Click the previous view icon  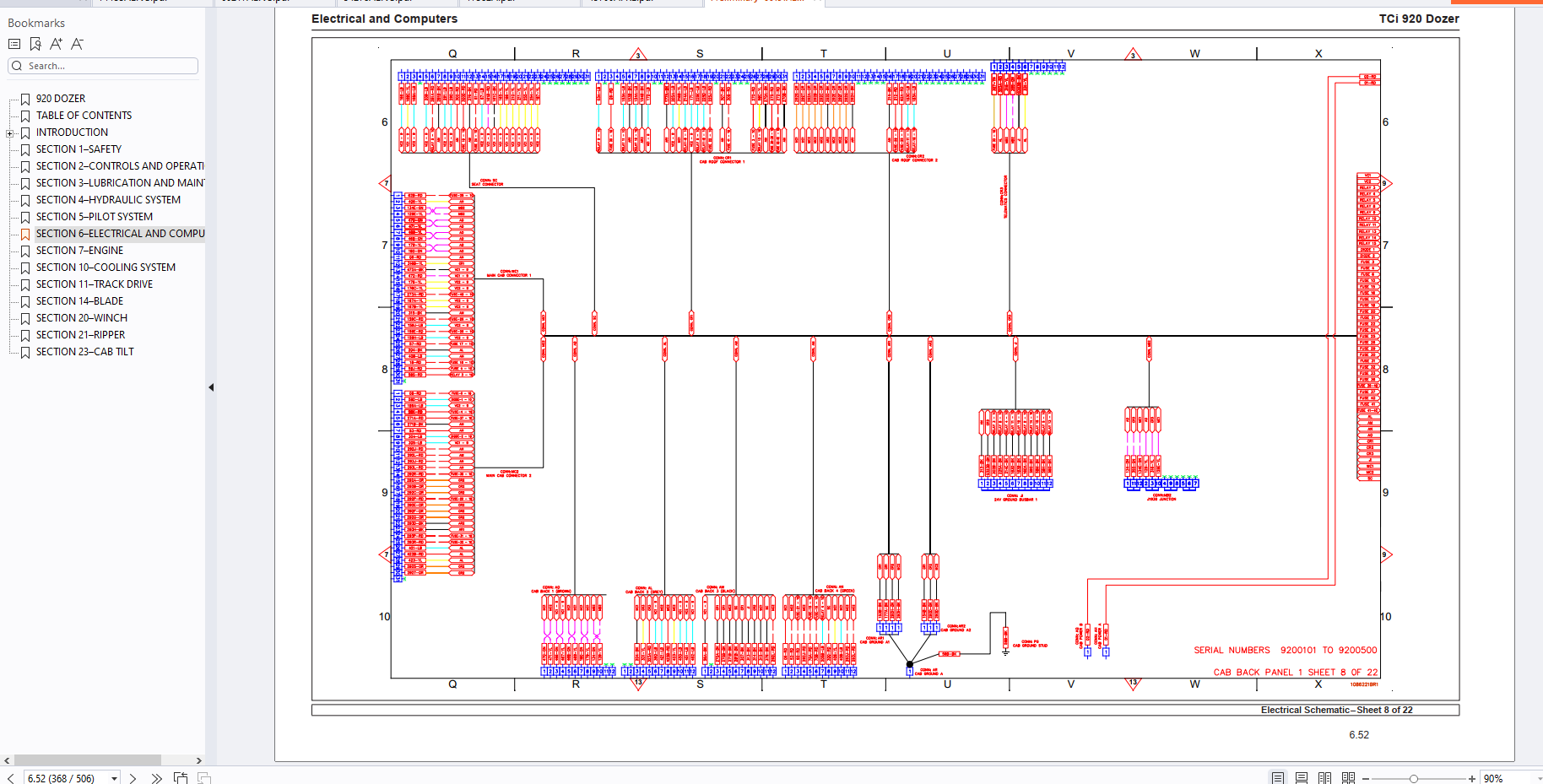tap(181, 778)
